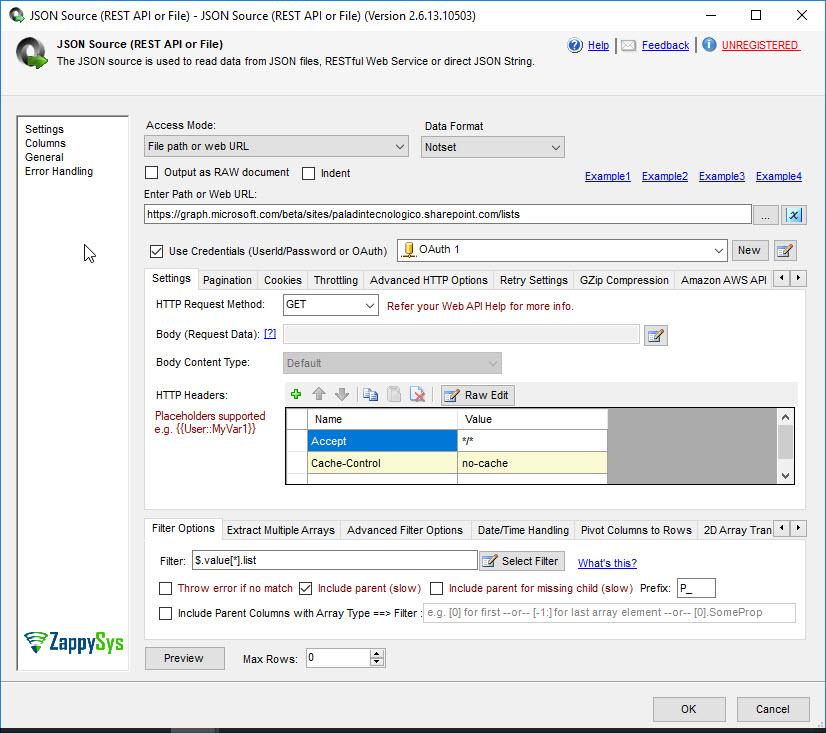
Task: Toggle the Indent checkbox
Action: click(x=308, y=173)
